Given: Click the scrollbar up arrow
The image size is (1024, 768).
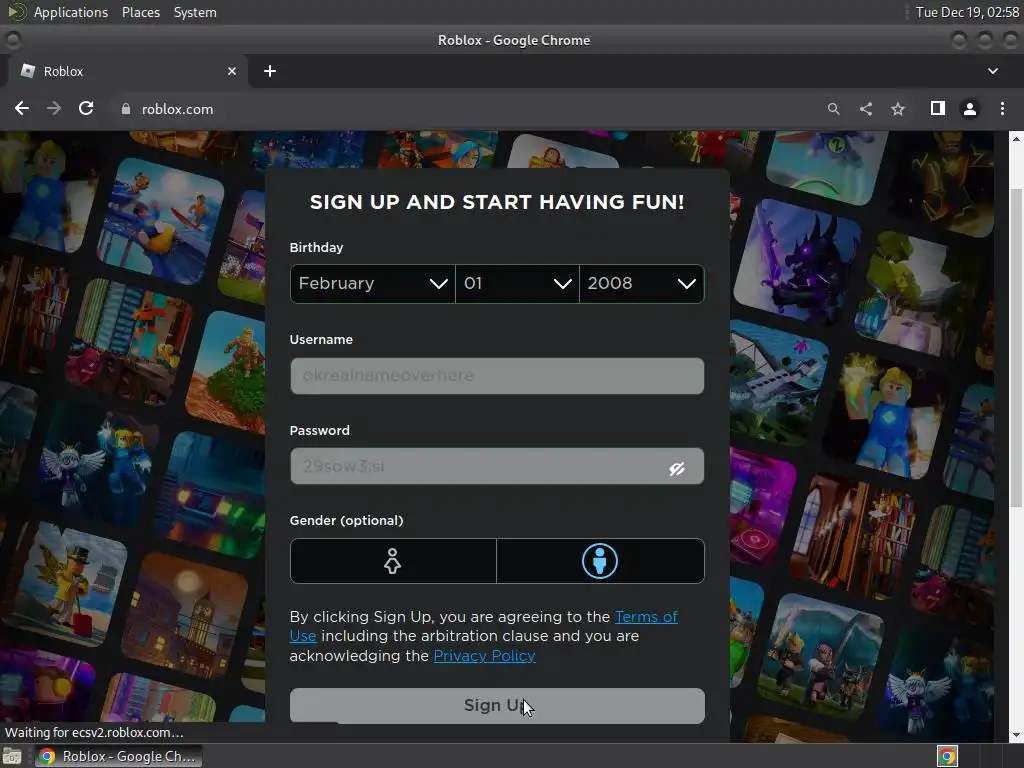Looking at the screenshot, I should (x=1016, y=138).
